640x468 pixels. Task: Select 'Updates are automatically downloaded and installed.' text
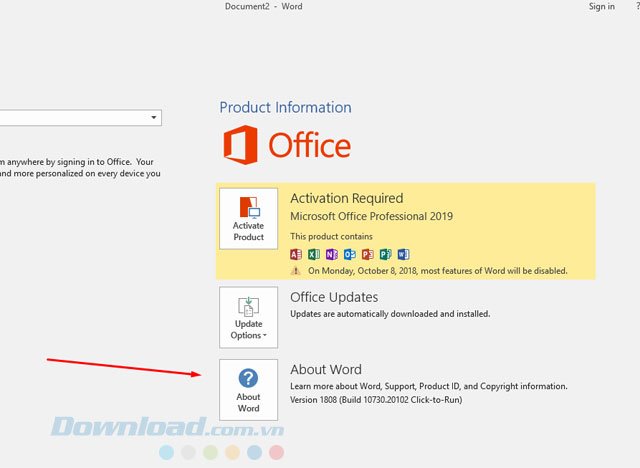pyautogui.click(x=390, y=314)
